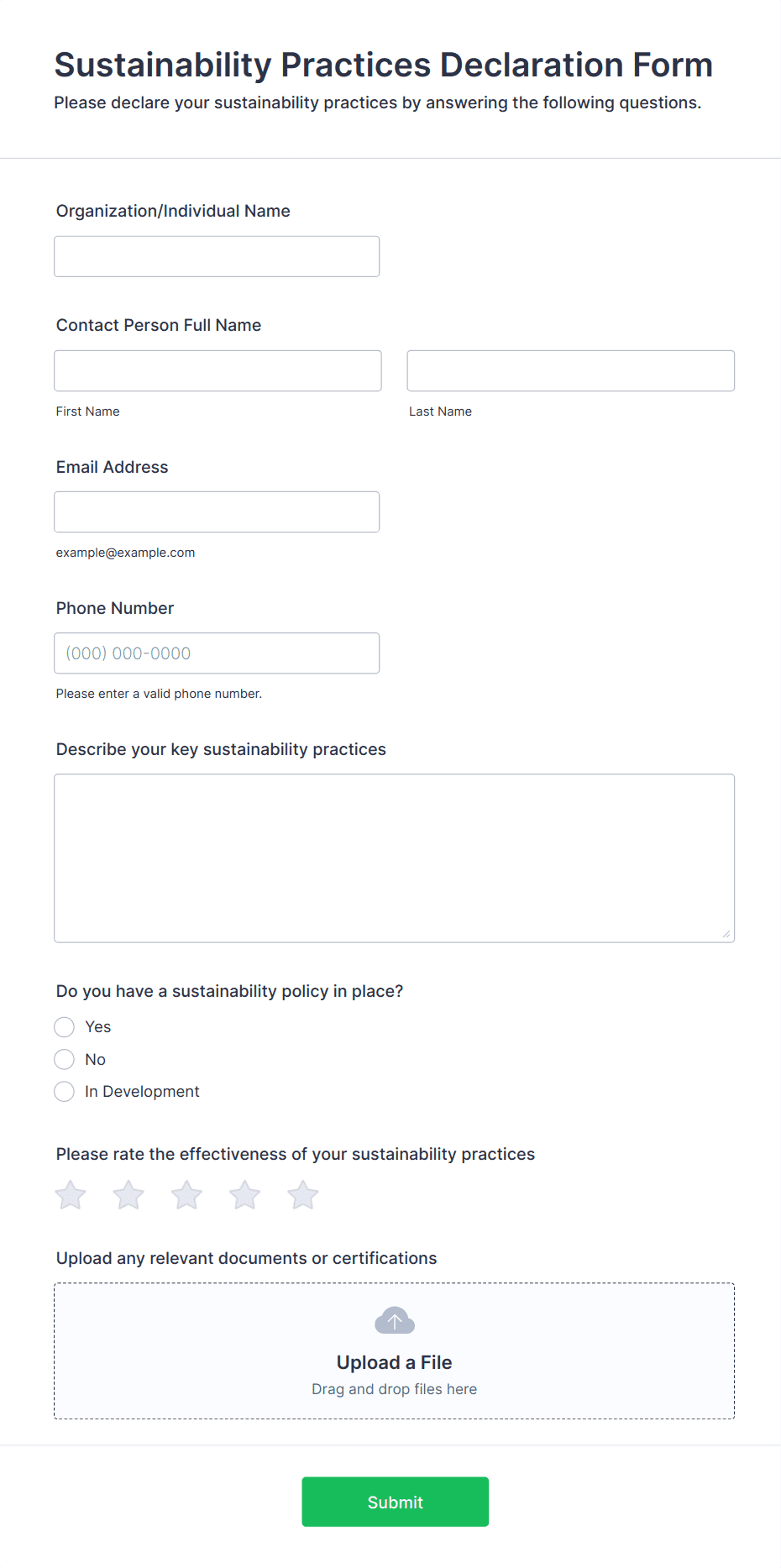Choose the In Development radio option
The width and height of the screenshot is (781, 1568).
65,1092
